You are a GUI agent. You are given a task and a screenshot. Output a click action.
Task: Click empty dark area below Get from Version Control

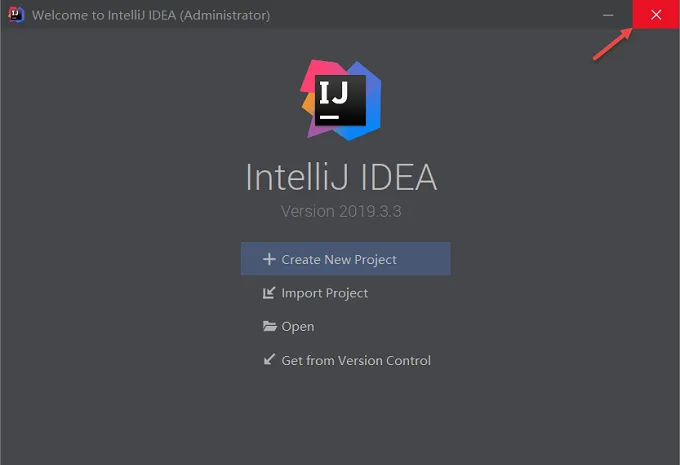345,412
